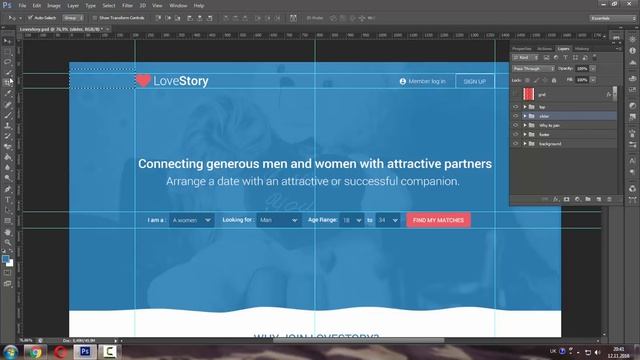Click Lock All padlock icon
The height and width of the screenshot is (360, 640).
tap(554, 80)
